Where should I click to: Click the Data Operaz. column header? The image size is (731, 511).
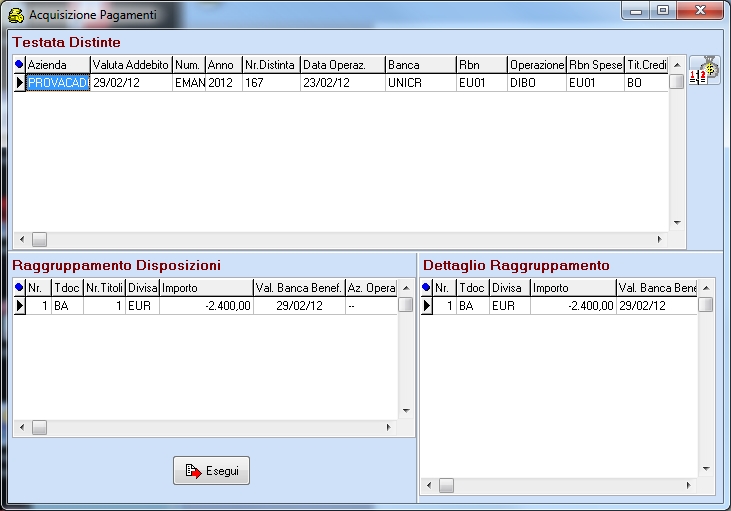pyautogui.click(x=343, y=64)
